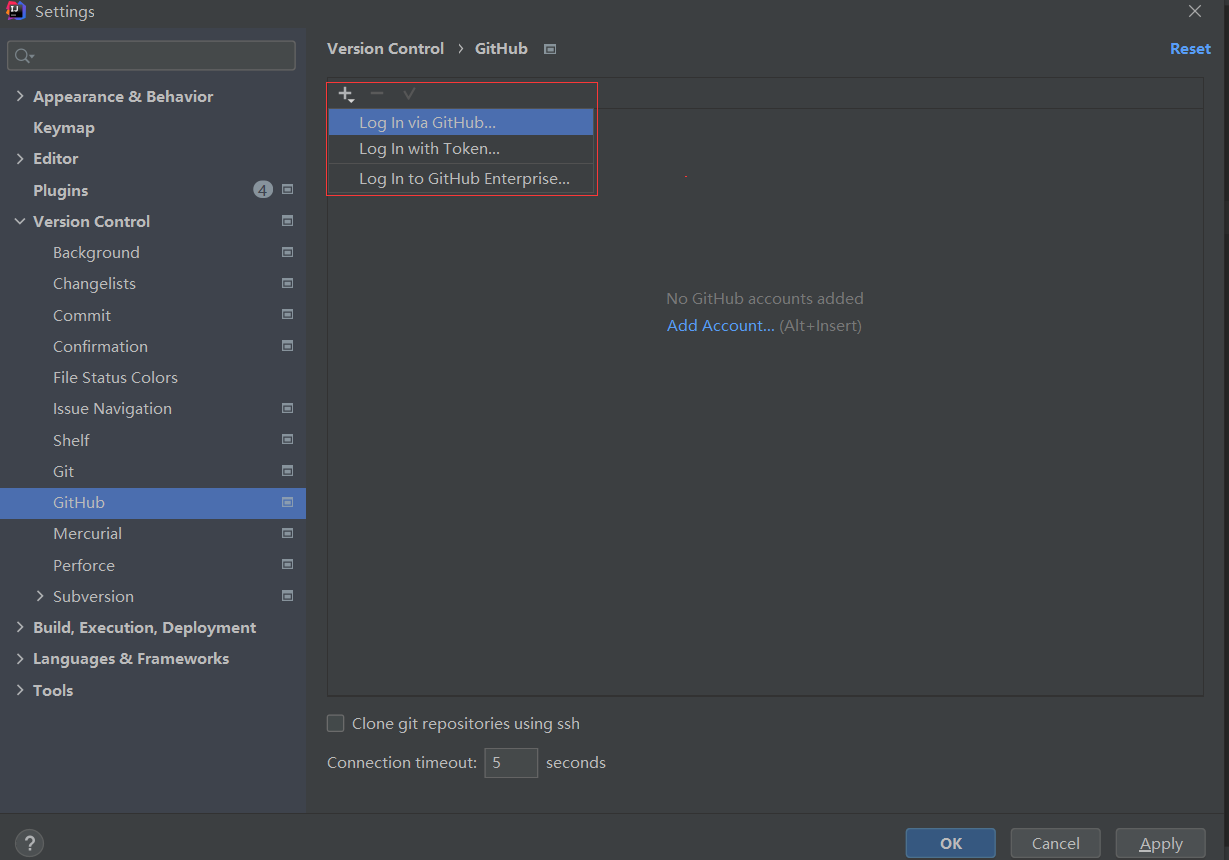Click the project icon on the Background row
1229x860 pixels.
point(287,252)
